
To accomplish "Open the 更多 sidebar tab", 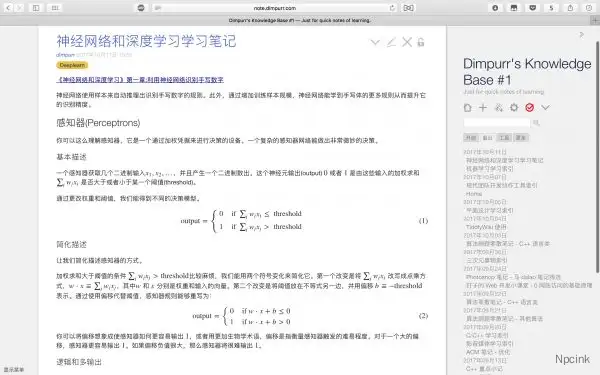I will pos(521,138).
